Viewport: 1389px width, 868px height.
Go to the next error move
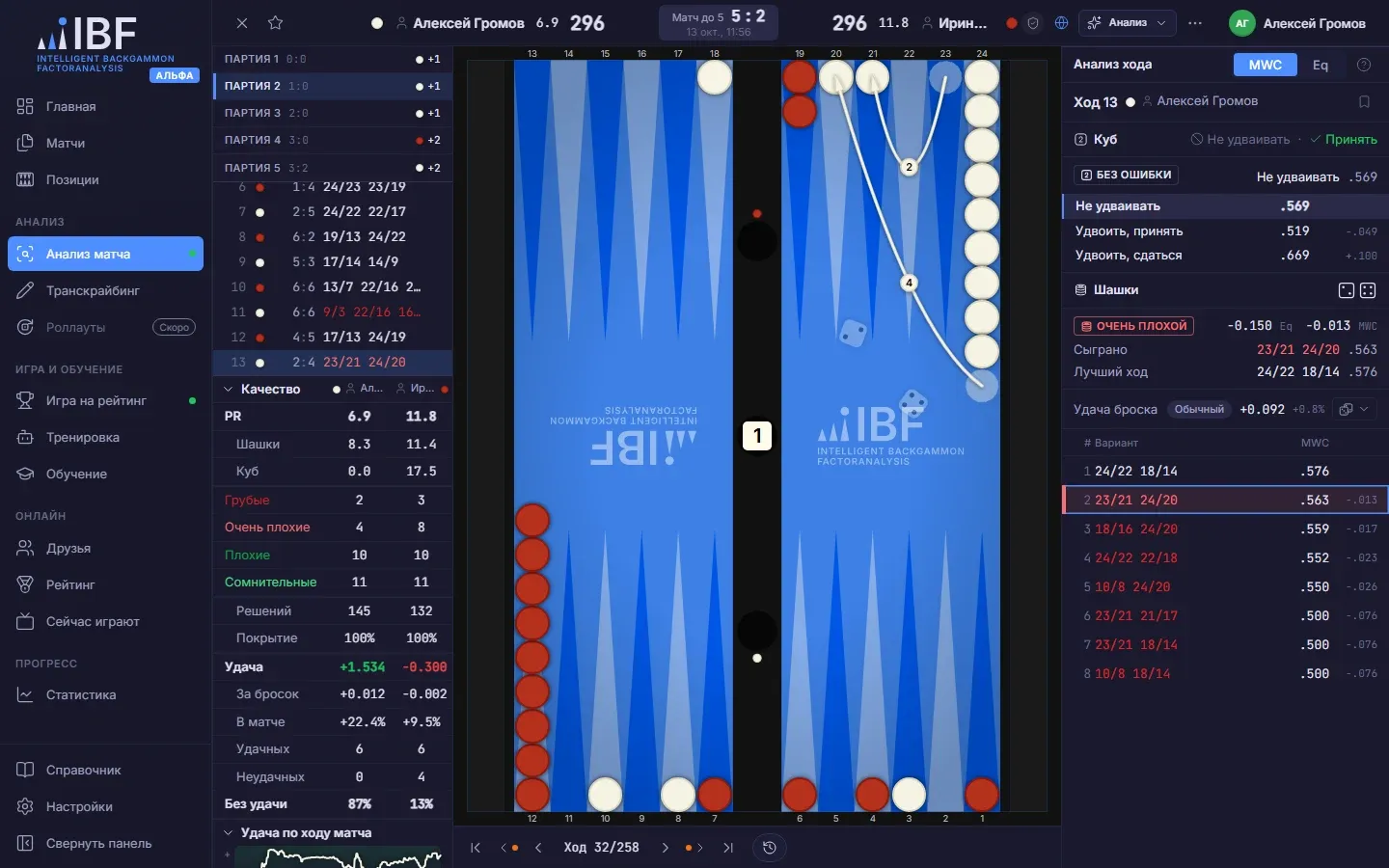click(694, 848)
